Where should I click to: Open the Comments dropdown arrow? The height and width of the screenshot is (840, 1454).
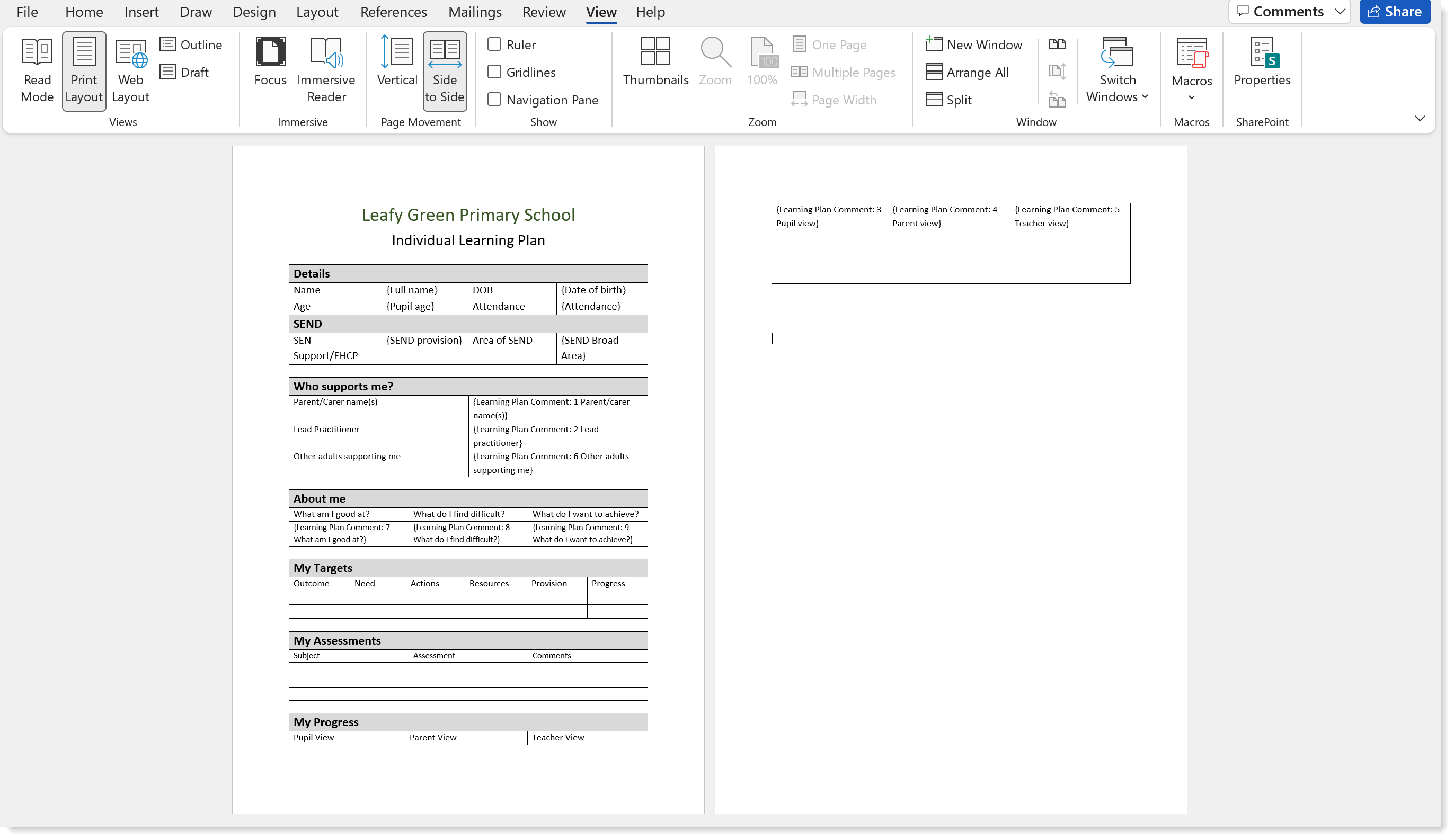tap(1340, 12)
